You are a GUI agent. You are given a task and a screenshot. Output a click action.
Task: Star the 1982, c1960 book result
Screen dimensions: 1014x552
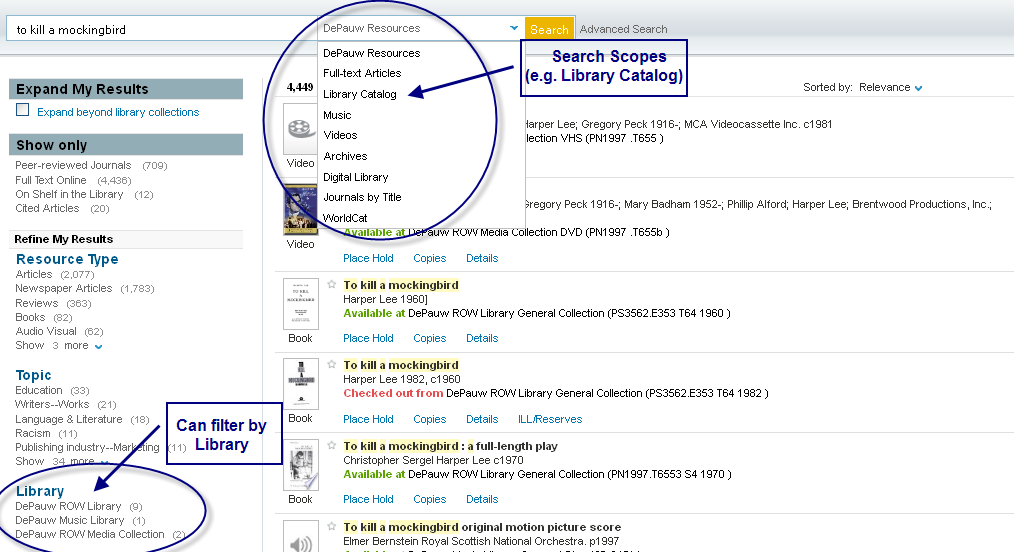coord(332,364)
